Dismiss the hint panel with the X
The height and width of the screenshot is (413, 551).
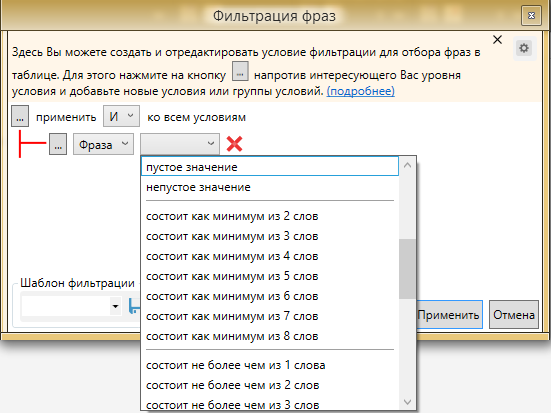pyautogui.click(x=497, y=40)
